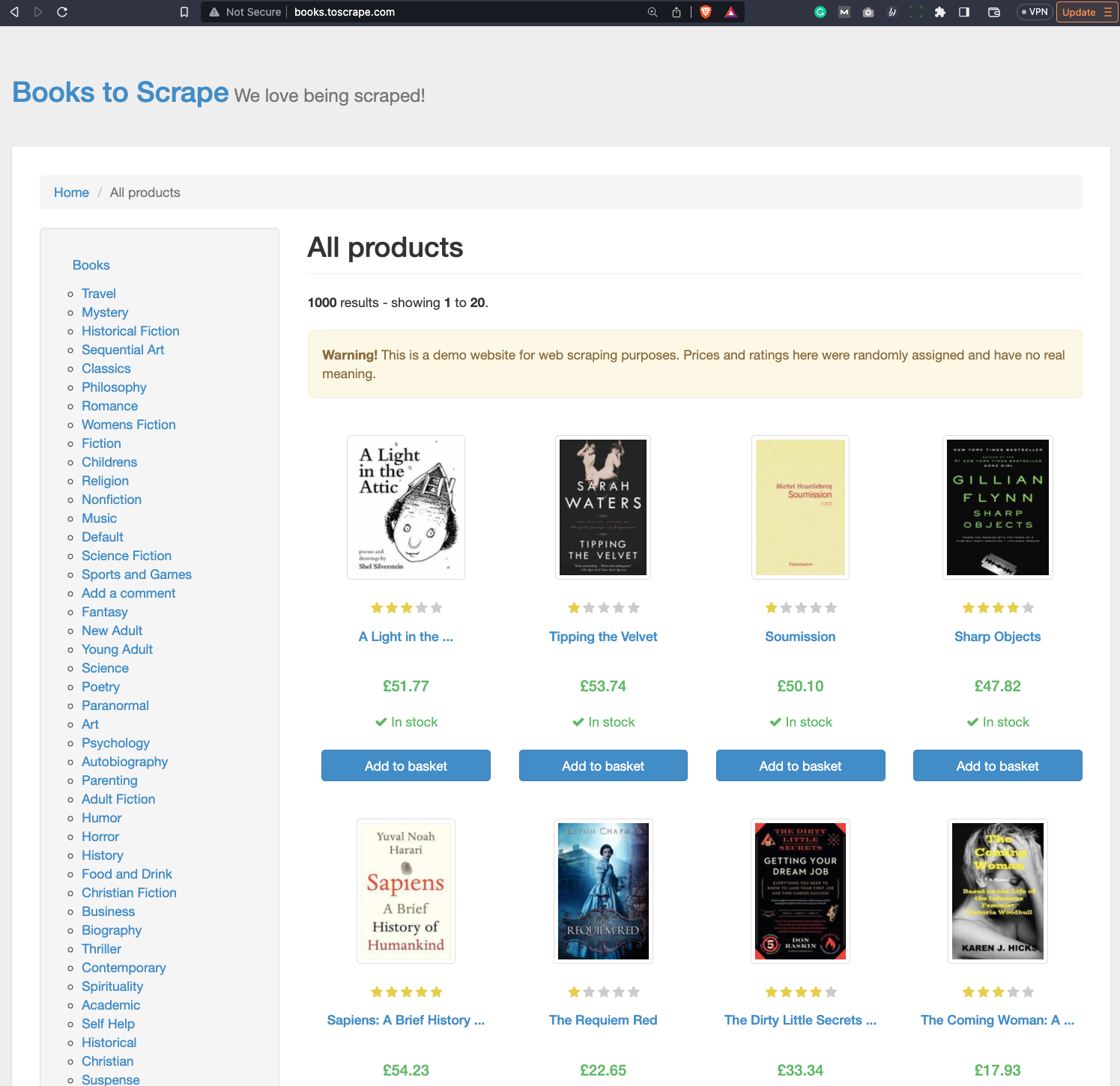Reload the current page
This screenshot has width=1120, height=1086.
pyautogui.click(x=62, y=12)
